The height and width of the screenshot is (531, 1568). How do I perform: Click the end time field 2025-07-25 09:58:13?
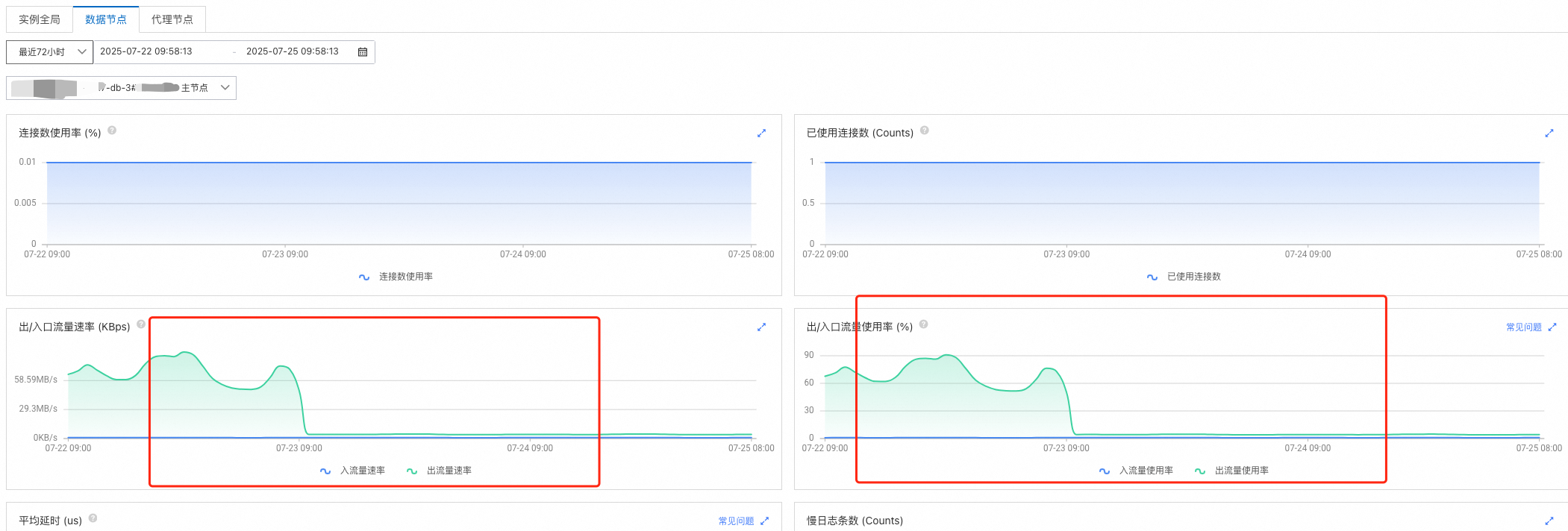(x=293, y=51)
